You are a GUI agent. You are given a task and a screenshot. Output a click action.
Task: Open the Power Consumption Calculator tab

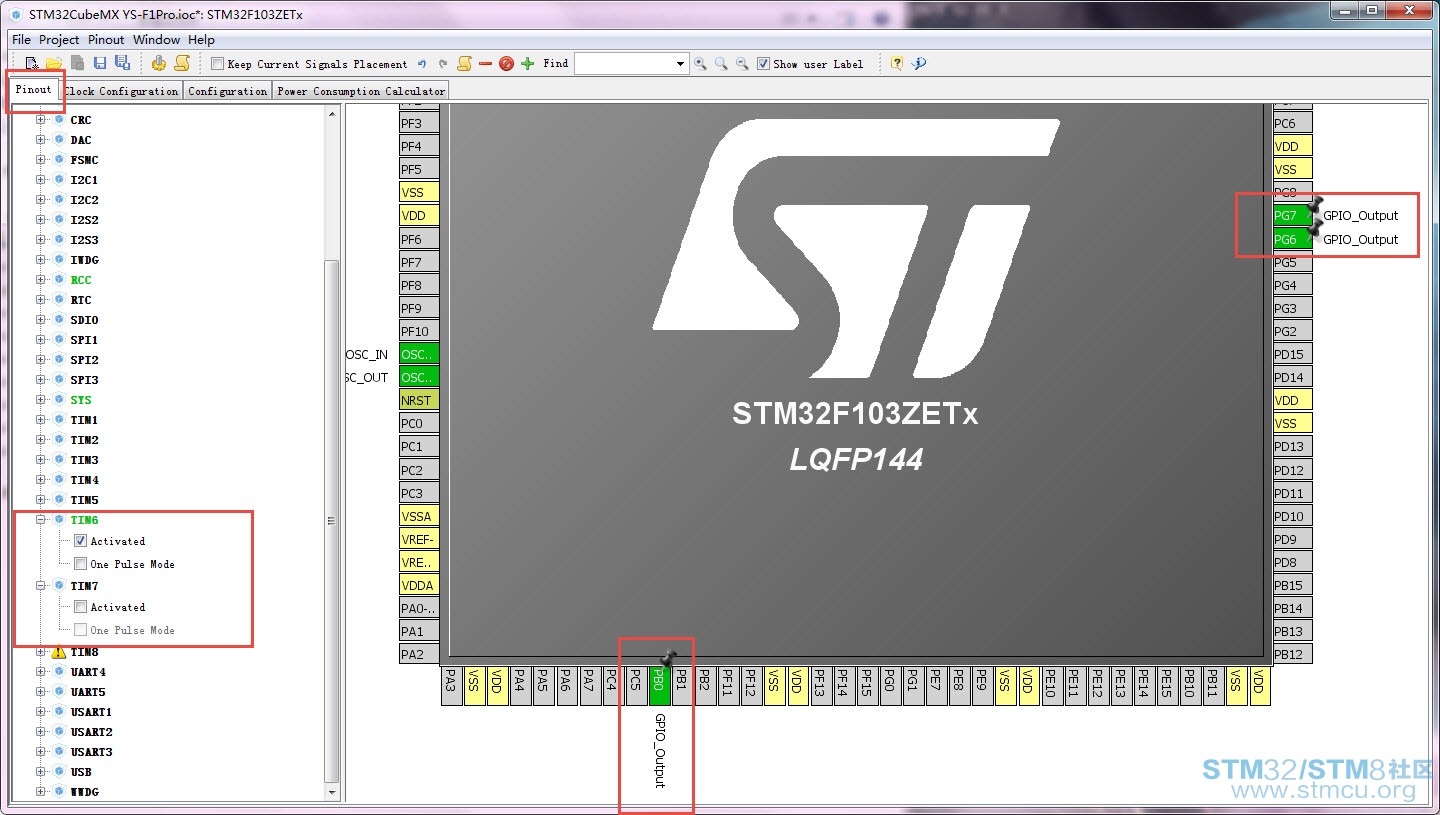coord(361,91)
